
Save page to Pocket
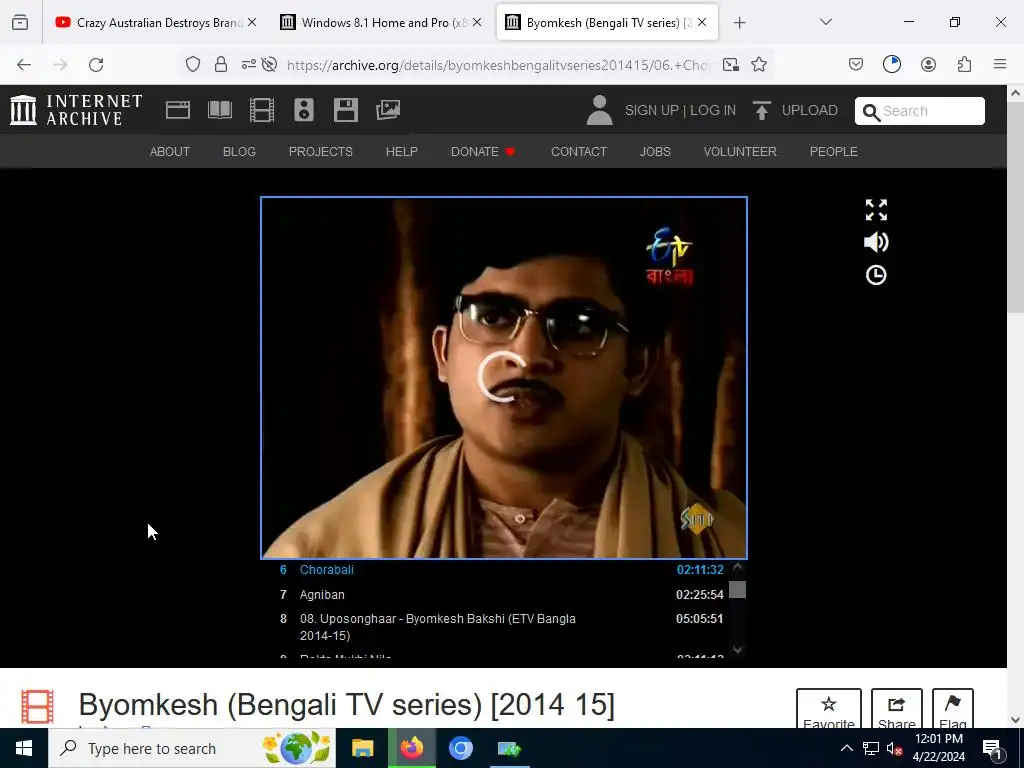(856, 65)
